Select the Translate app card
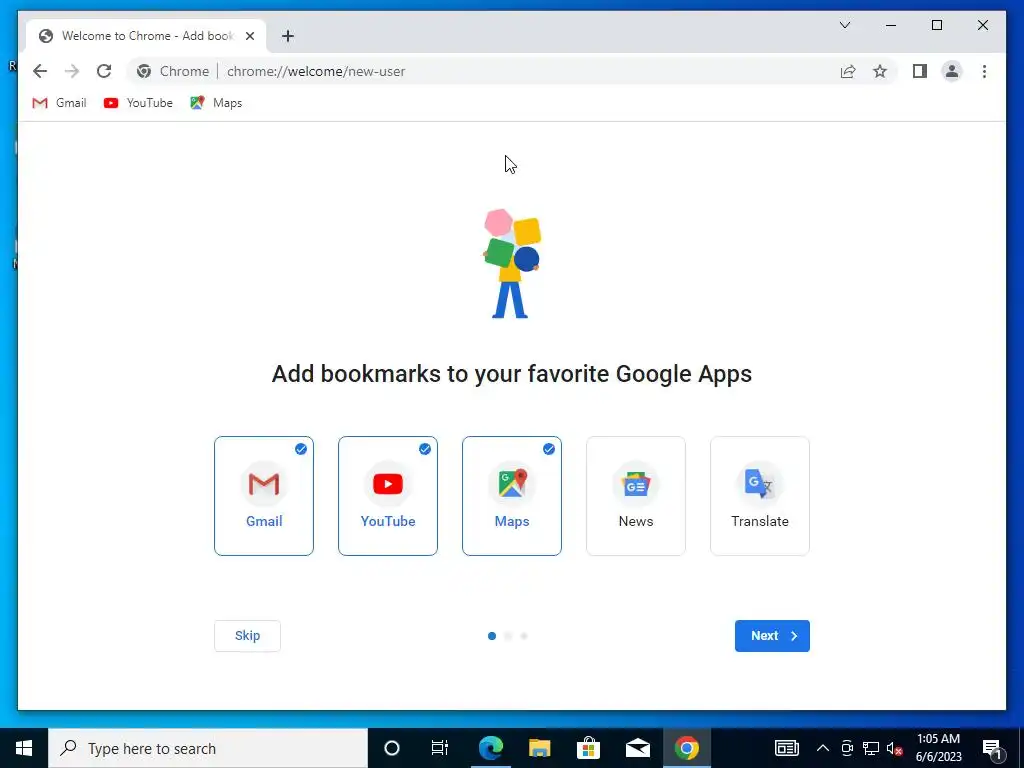This screenshot has height=768, width=1024. click(x=760, y=496)
